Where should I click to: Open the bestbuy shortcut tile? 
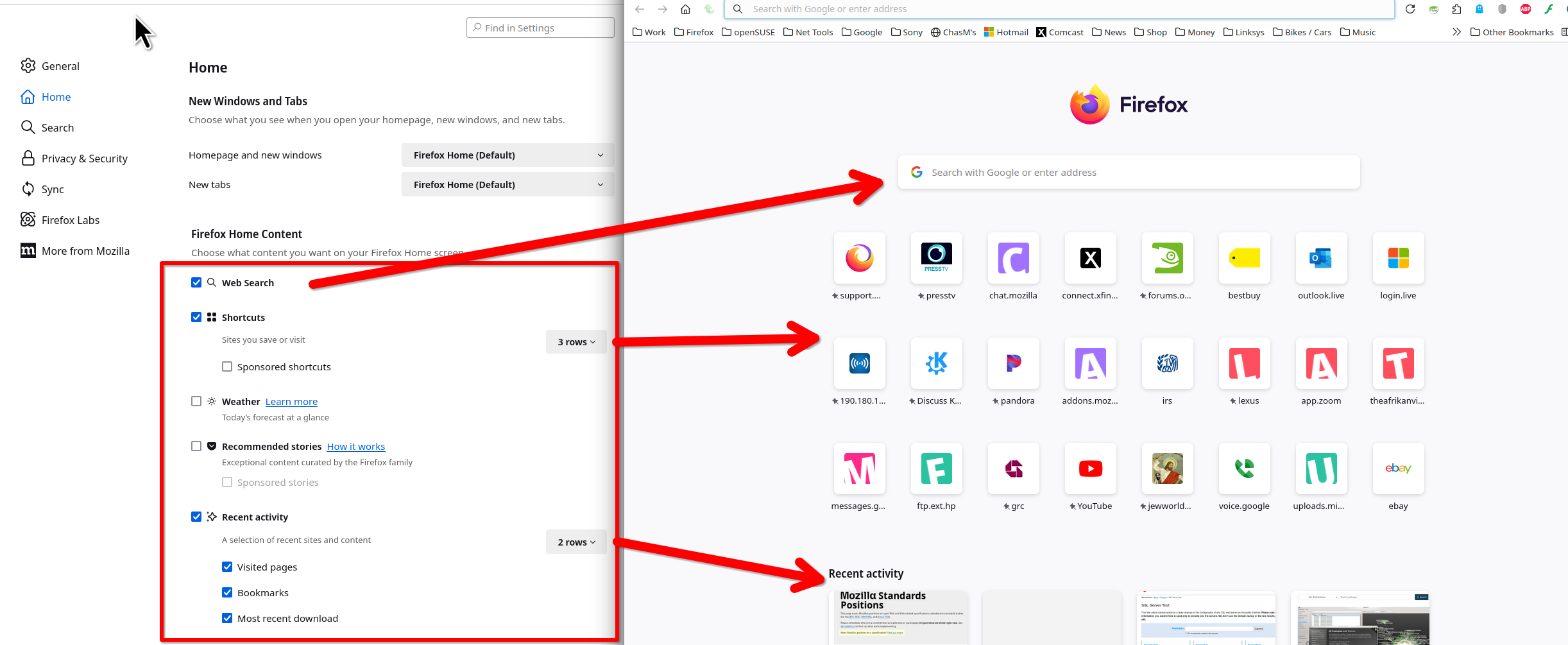click(x=1245, y=258)
